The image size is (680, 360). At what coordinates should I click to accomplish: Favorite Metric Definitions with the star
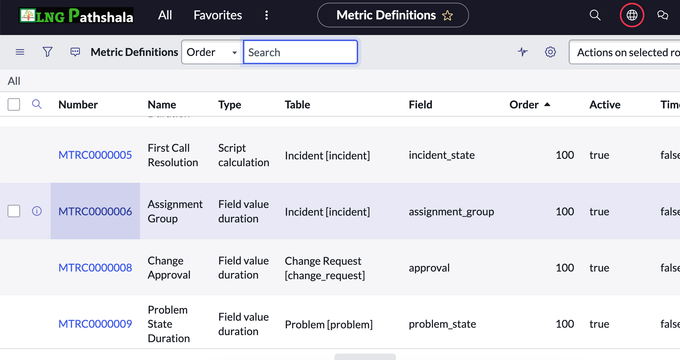tap(448, 16)
